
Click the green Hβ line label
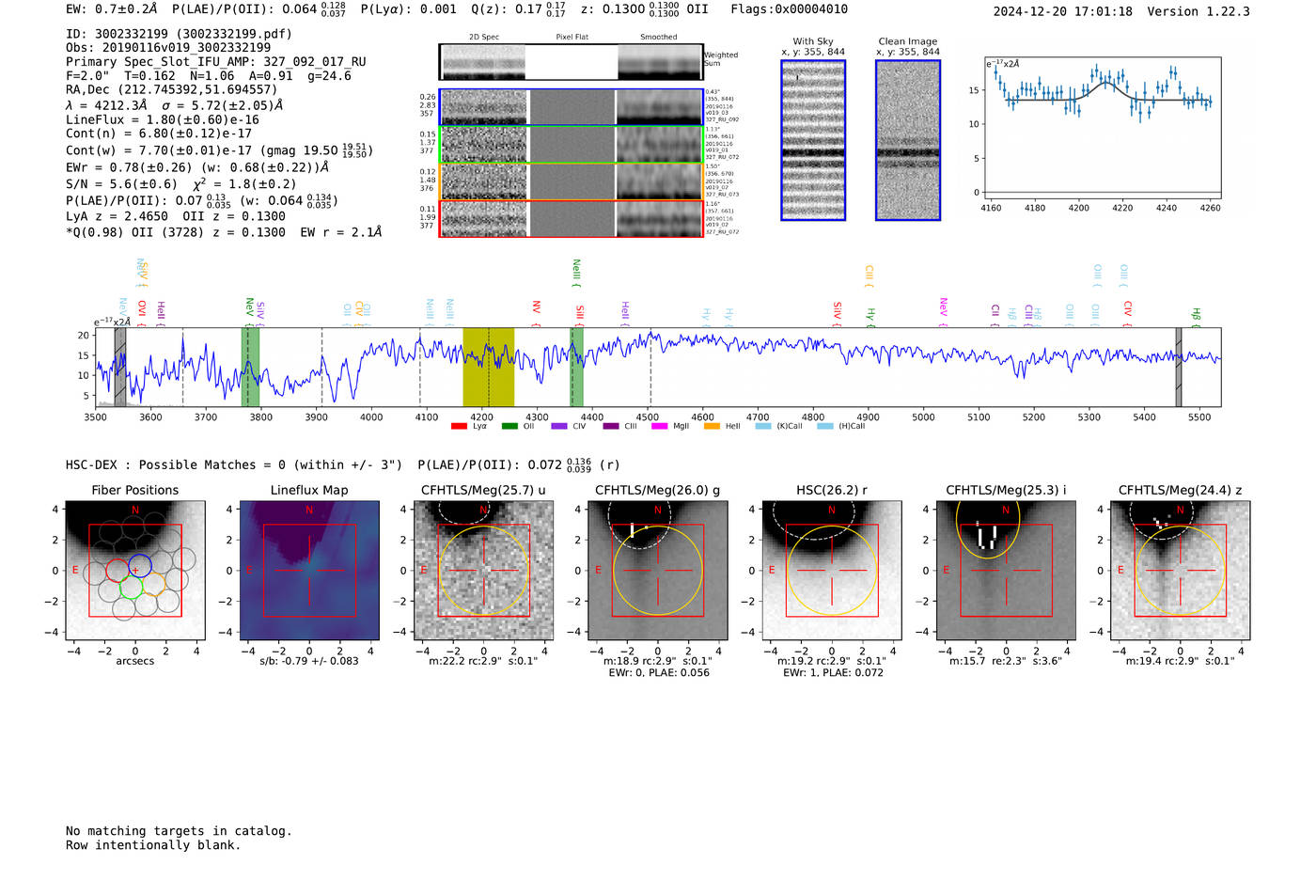tap(1196, 316)
